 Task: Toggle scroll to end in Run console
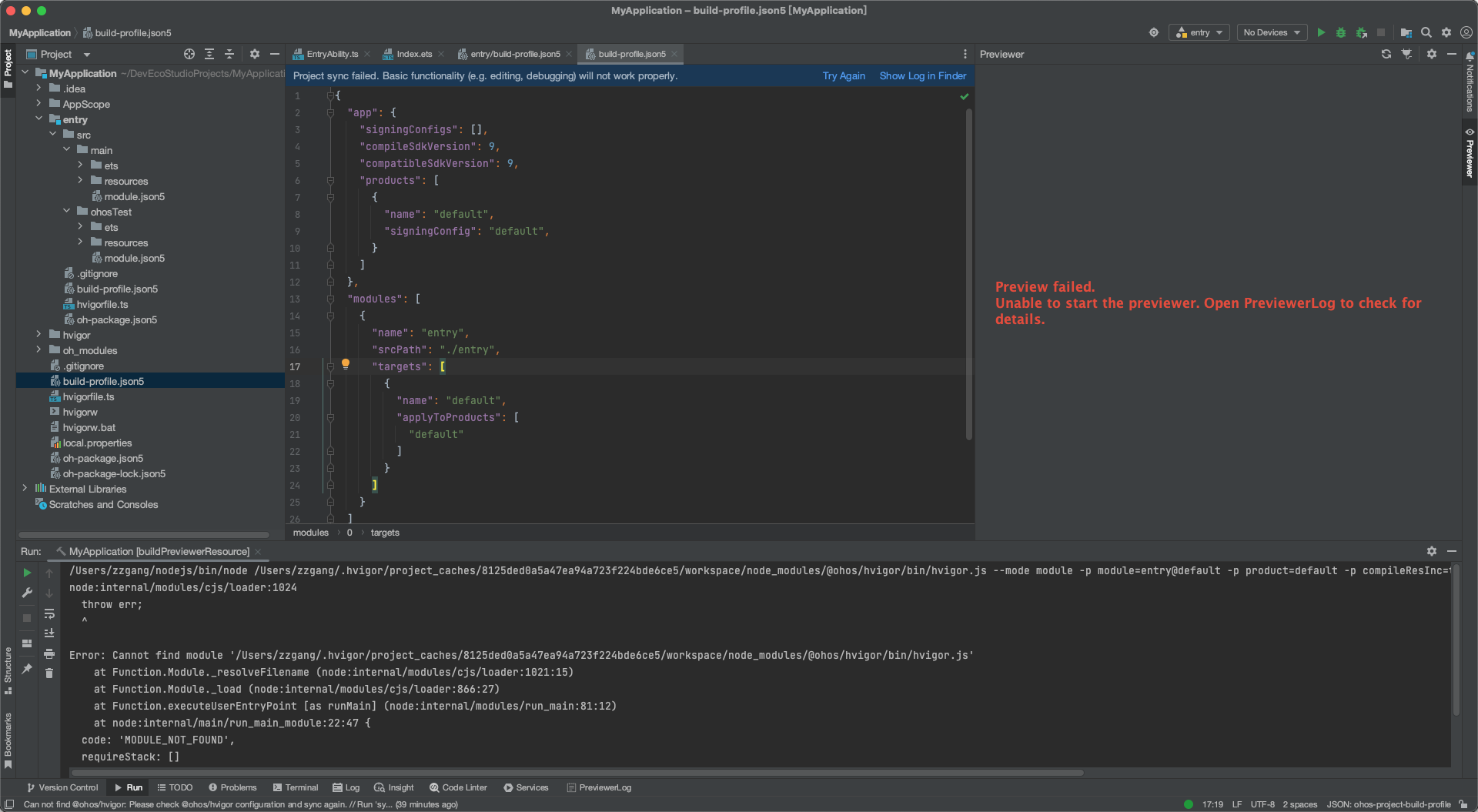click(x=49, y=633)
